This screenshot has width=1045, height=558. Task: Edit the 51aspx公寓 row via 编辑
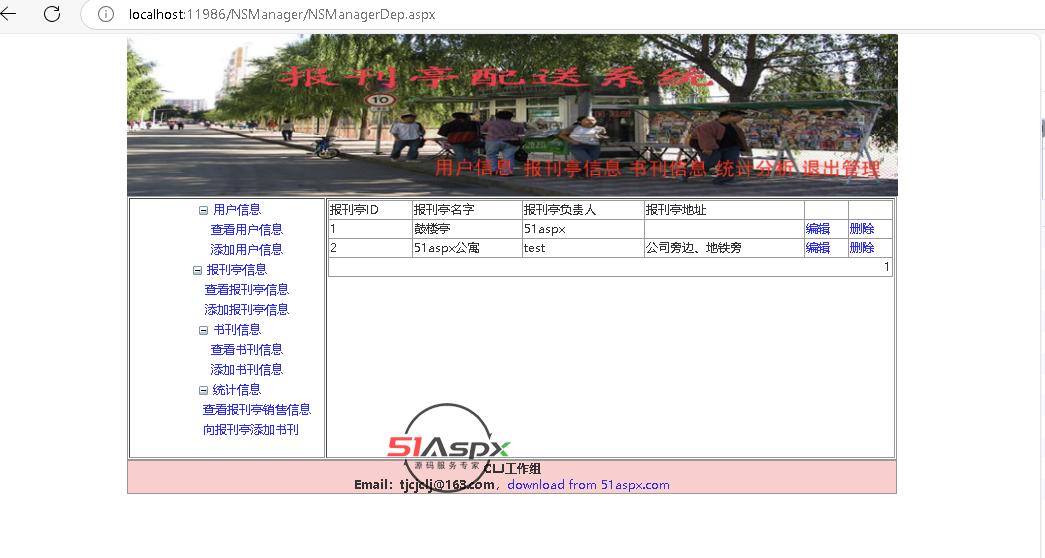pyautogui.click(x=818, y=248)
